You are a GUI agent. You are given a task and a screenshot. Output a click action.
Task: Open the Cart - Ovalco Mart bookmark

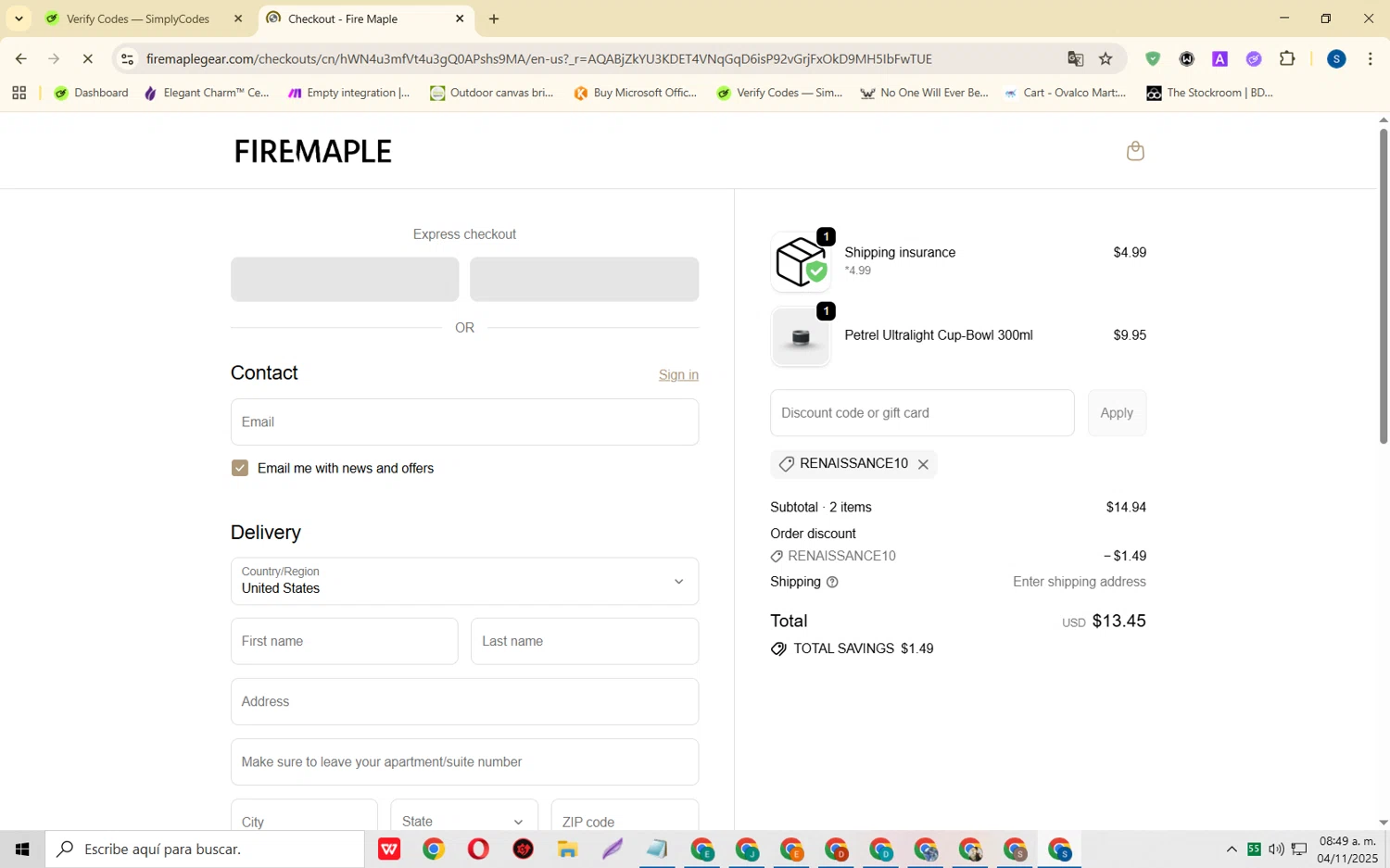pyautogui.click(x=1065, y=93)
